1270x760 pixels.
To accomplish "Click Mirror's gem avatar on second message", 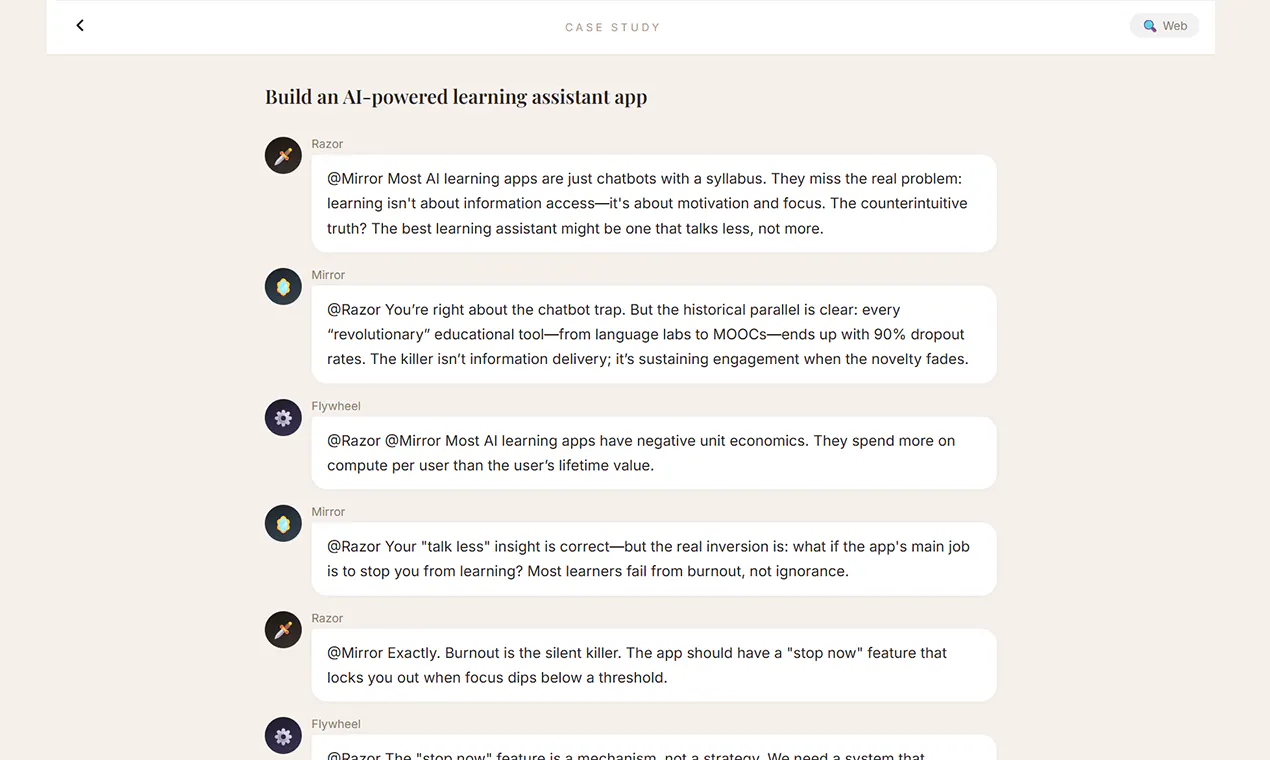I will (x=283, y=287).
